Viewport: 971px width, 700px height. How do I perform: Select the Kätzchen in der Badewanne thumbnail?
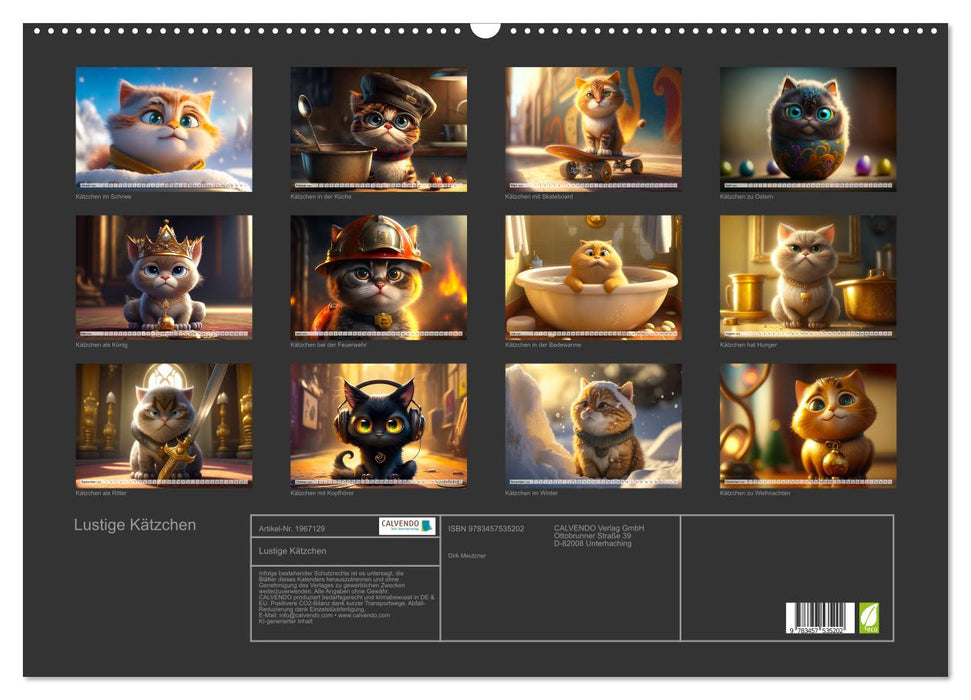pos(593,277)
